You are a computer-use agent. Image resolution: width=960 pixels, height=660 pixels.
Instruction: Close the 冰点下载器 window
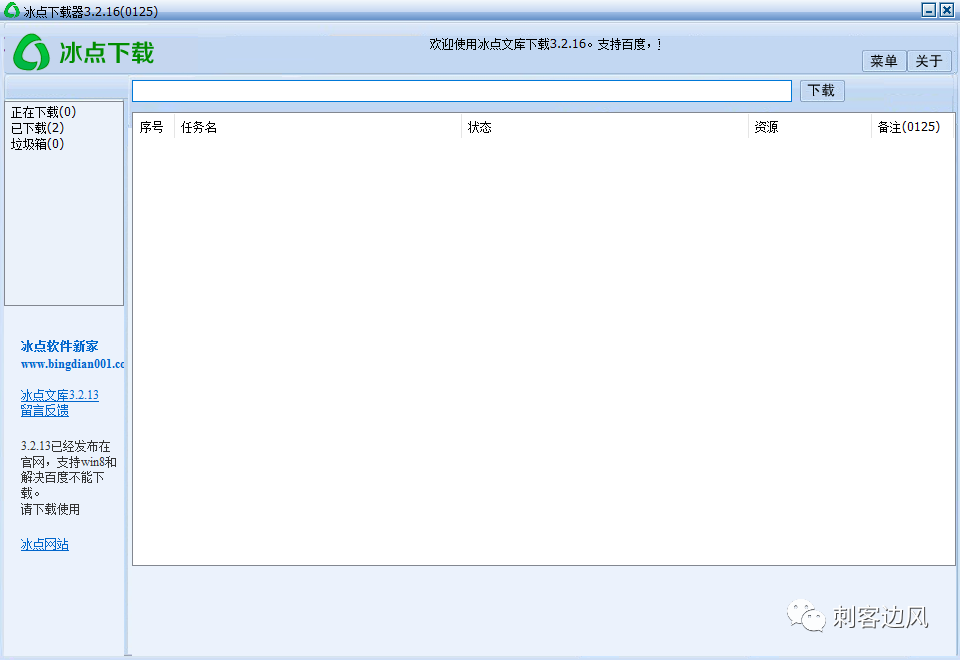tap(947, 10)
